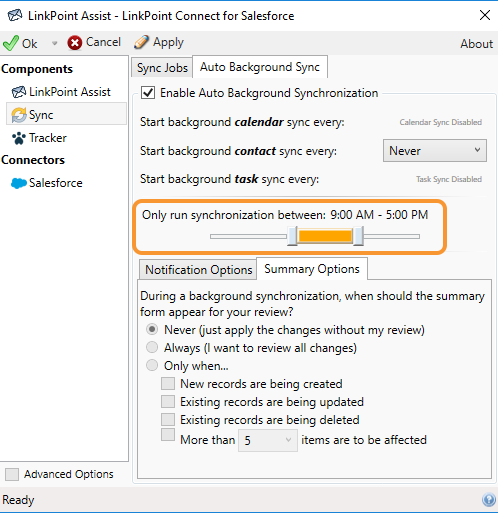The image size is (498, 513).
Task: Open the Tracker paw icon
Action: [x=19, y=138]
